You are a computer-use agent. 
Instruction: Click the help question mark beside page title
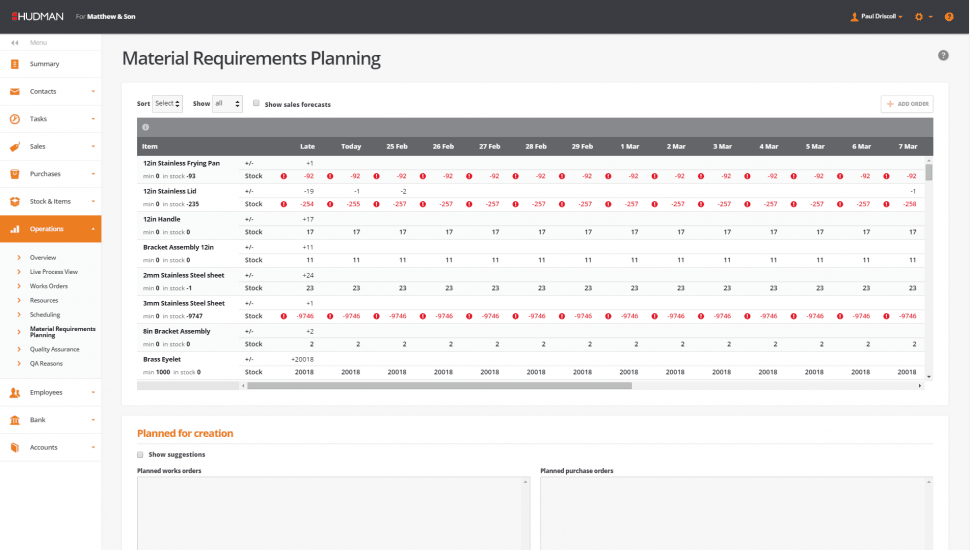point(943,56)
